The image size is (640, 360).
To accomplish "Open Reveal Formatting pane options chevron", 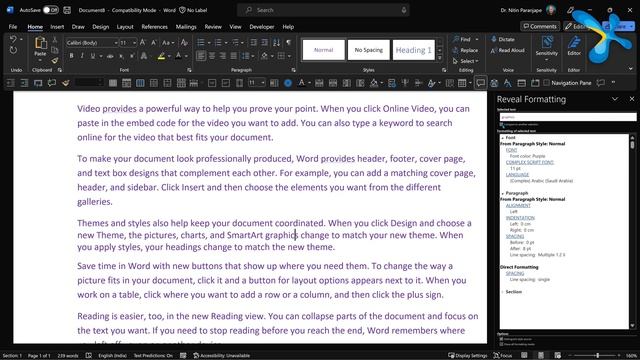I will 615,99.
